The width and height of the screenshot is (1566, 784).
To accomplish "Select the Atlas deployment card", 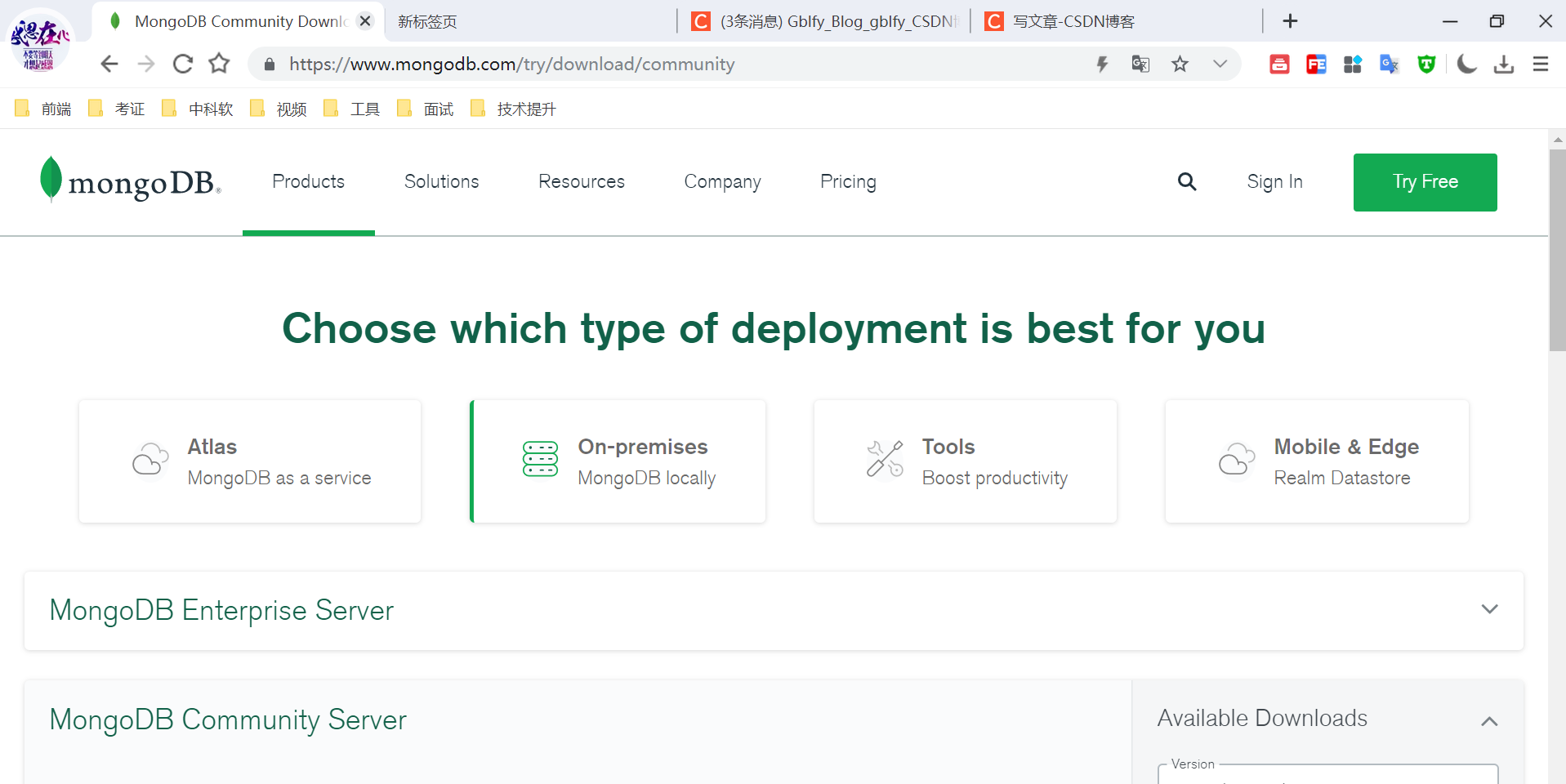I will click(x=250, y=461).
